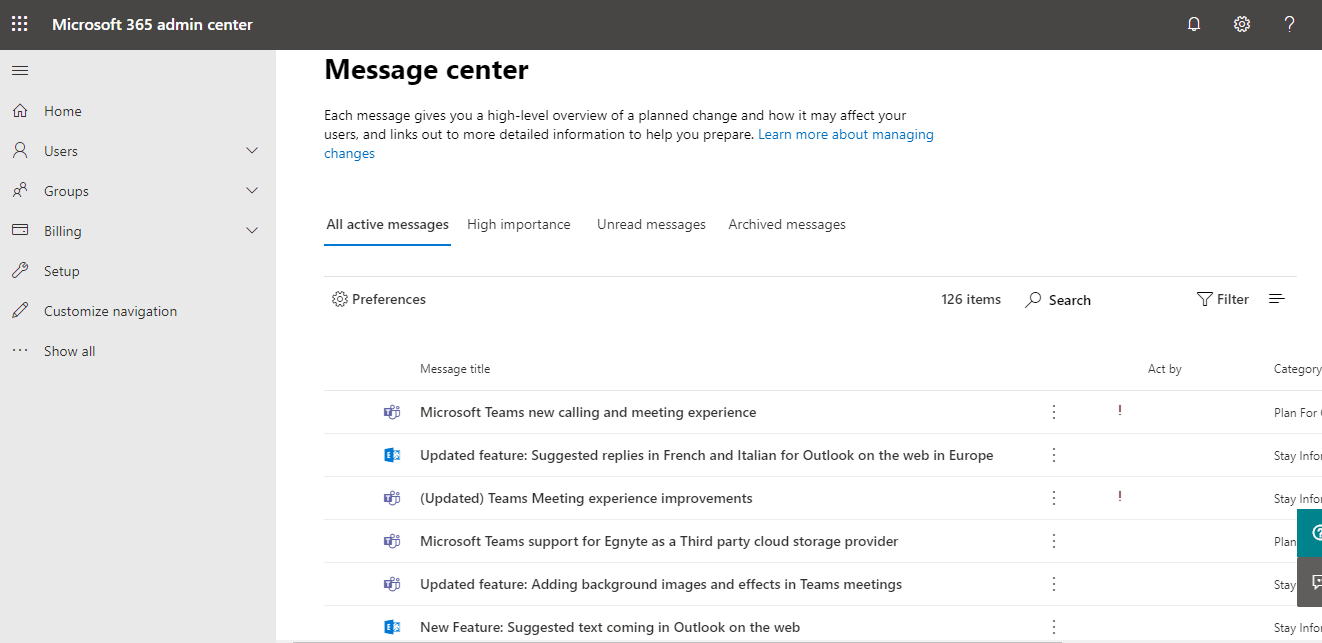
Task: Expand the Groups section chevron
Action: 252,191
